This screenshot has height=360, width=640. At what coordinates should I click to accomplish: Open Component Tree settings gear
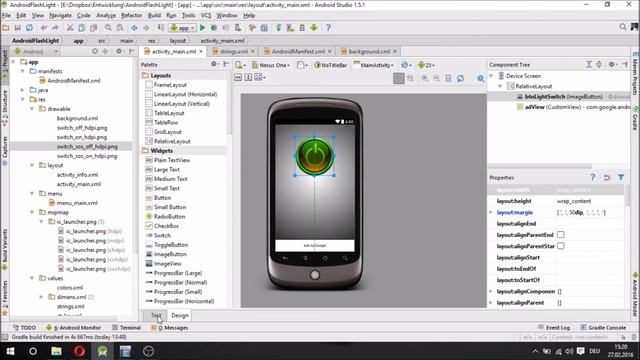tap(612, 64)
